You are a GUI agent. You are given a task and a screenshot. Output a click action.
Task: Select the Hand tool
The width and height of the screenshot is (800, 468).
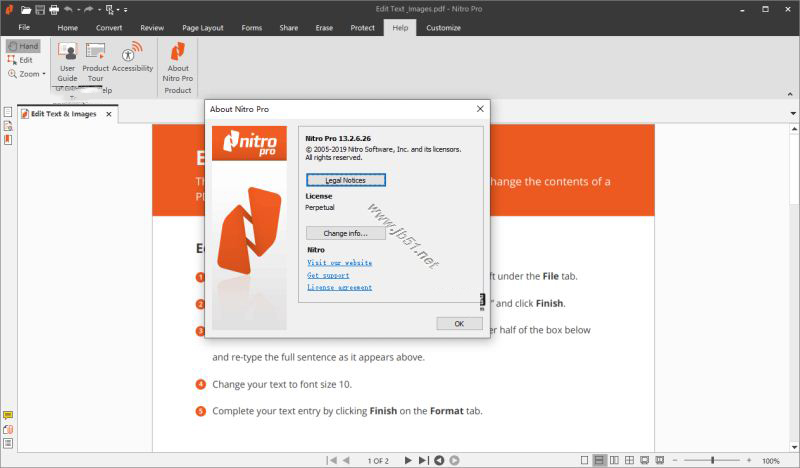coord(23,46)
